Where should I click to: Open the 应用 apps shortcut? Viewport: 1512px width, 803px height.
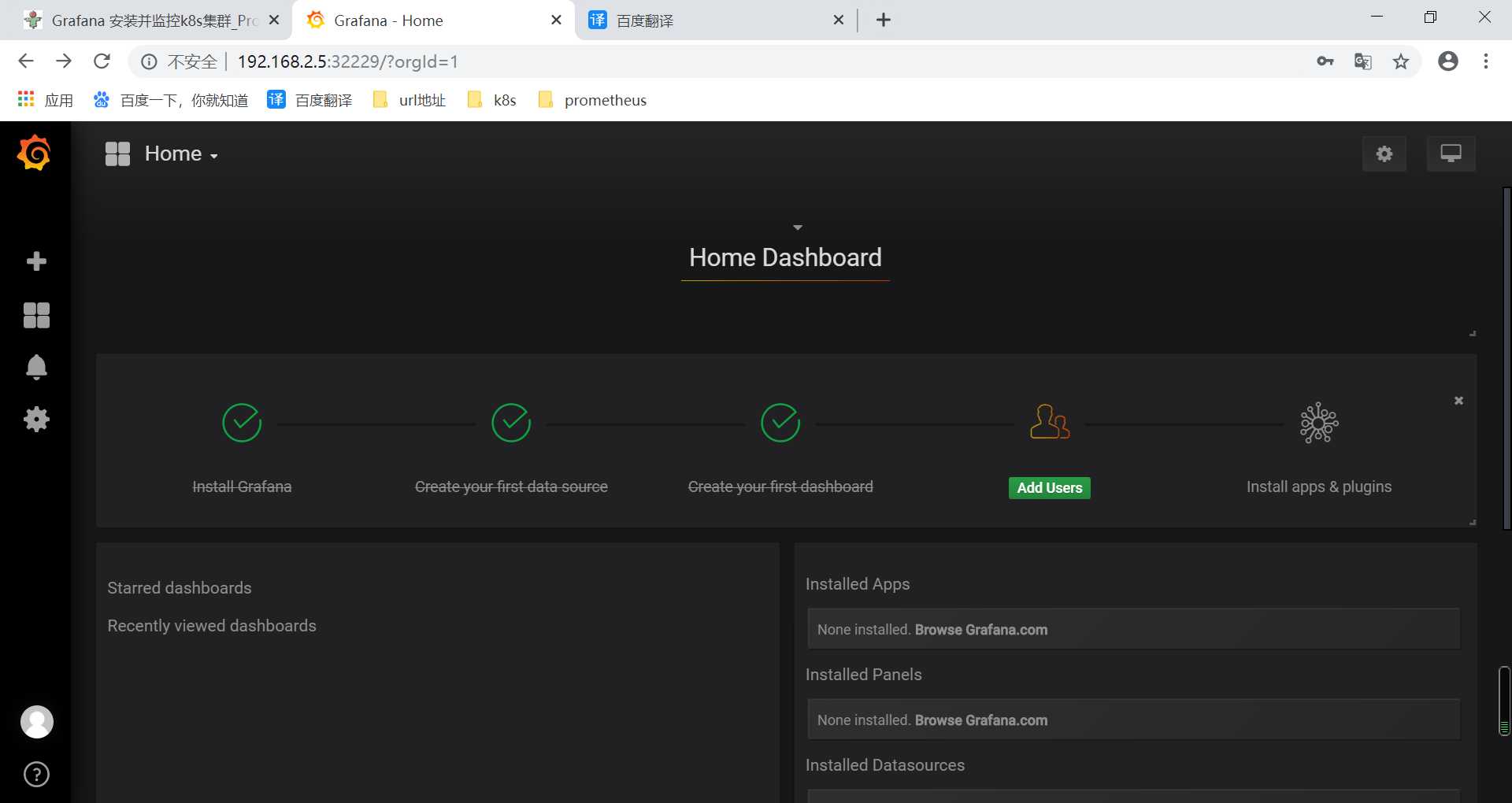click(45, 100)
